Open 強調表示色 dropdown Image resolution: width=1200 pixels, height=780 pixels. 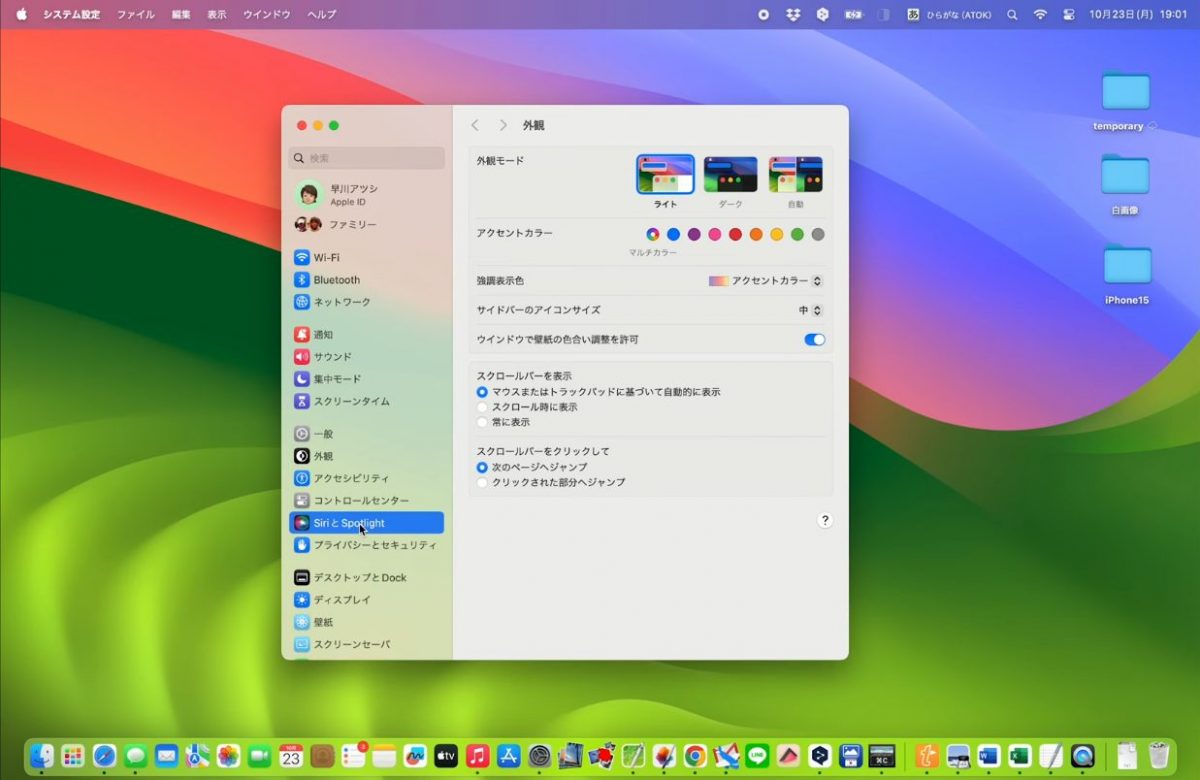point(766,281)
